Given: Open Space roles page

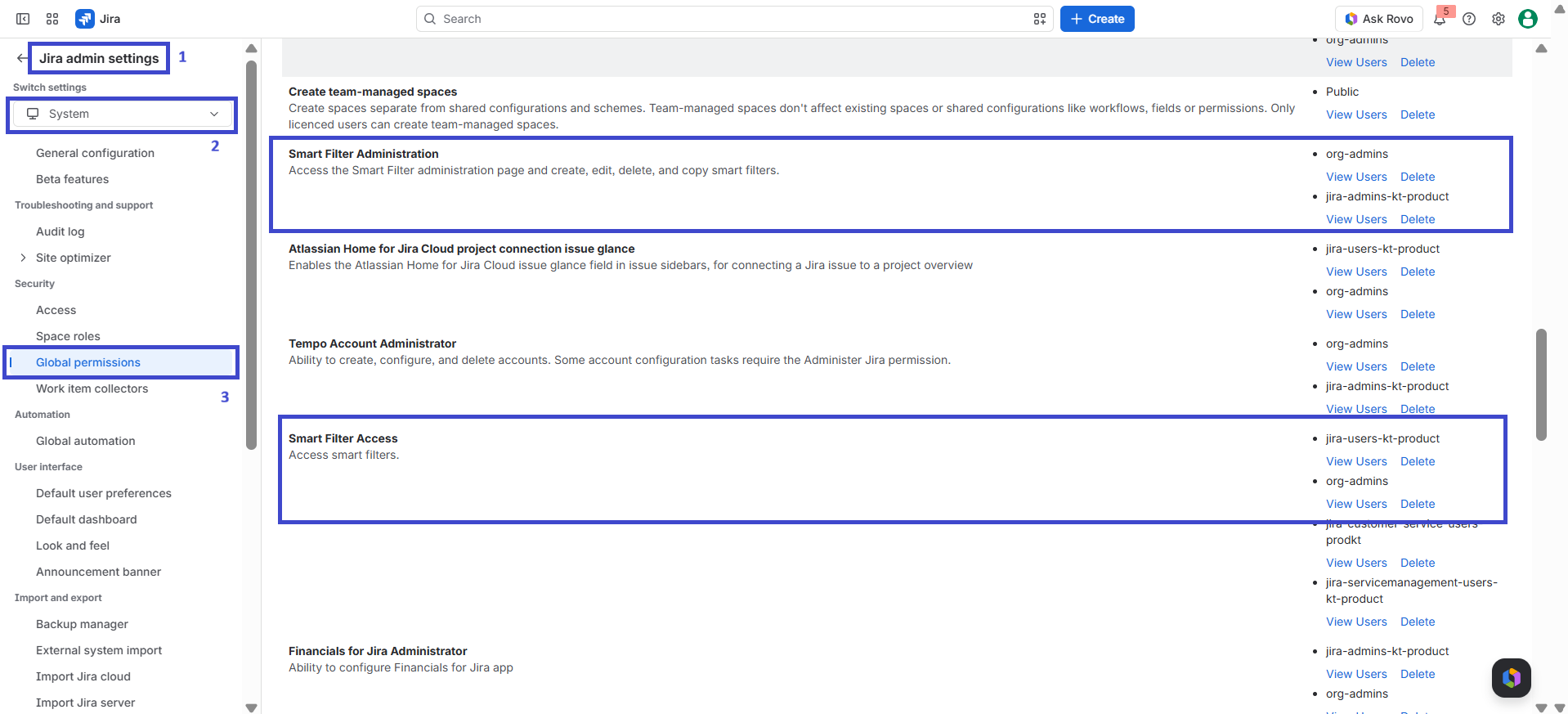Looking at the screenshot, I should click(68, 336).
